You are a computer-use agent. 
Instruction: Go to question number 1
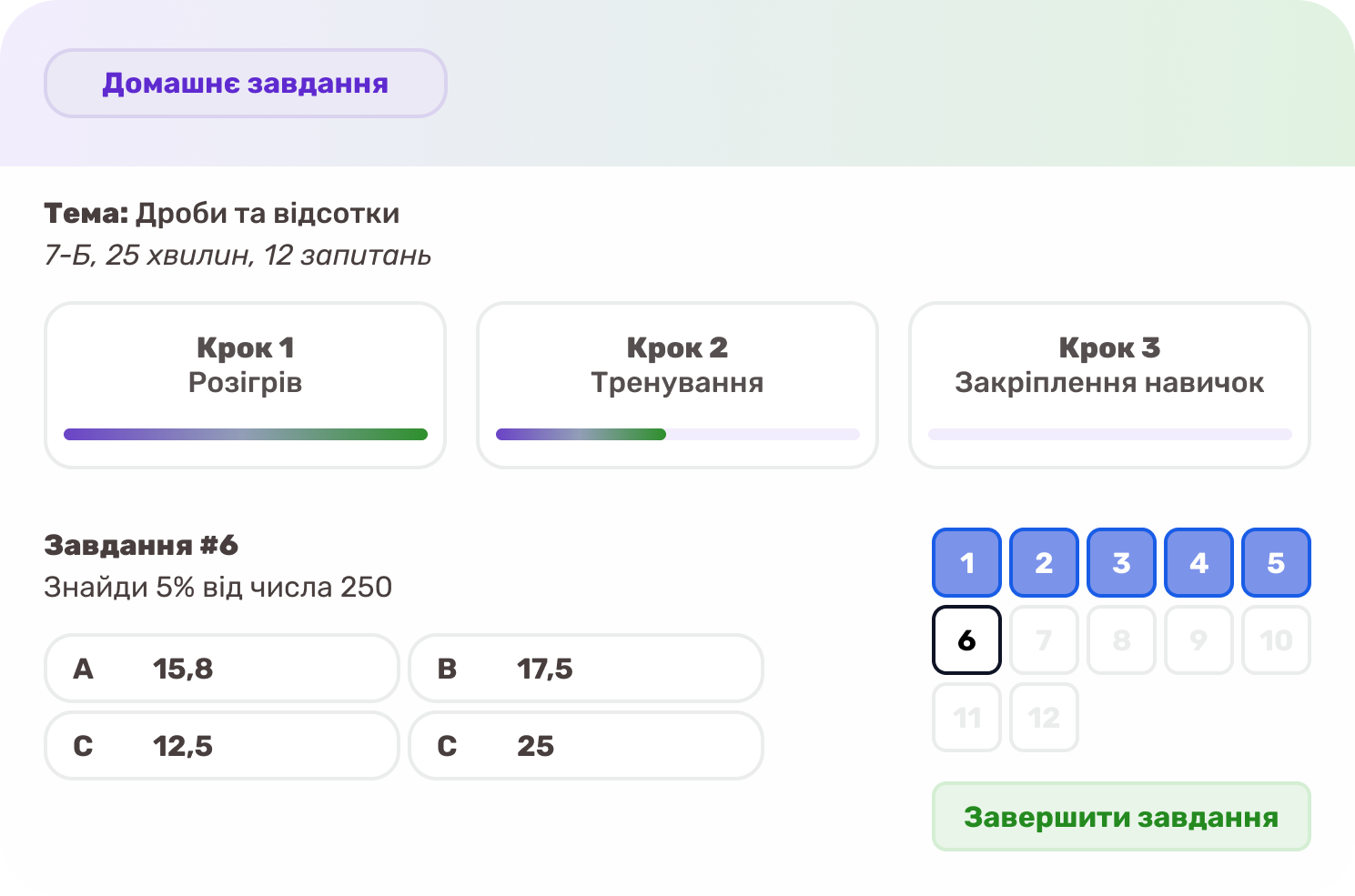966,563
